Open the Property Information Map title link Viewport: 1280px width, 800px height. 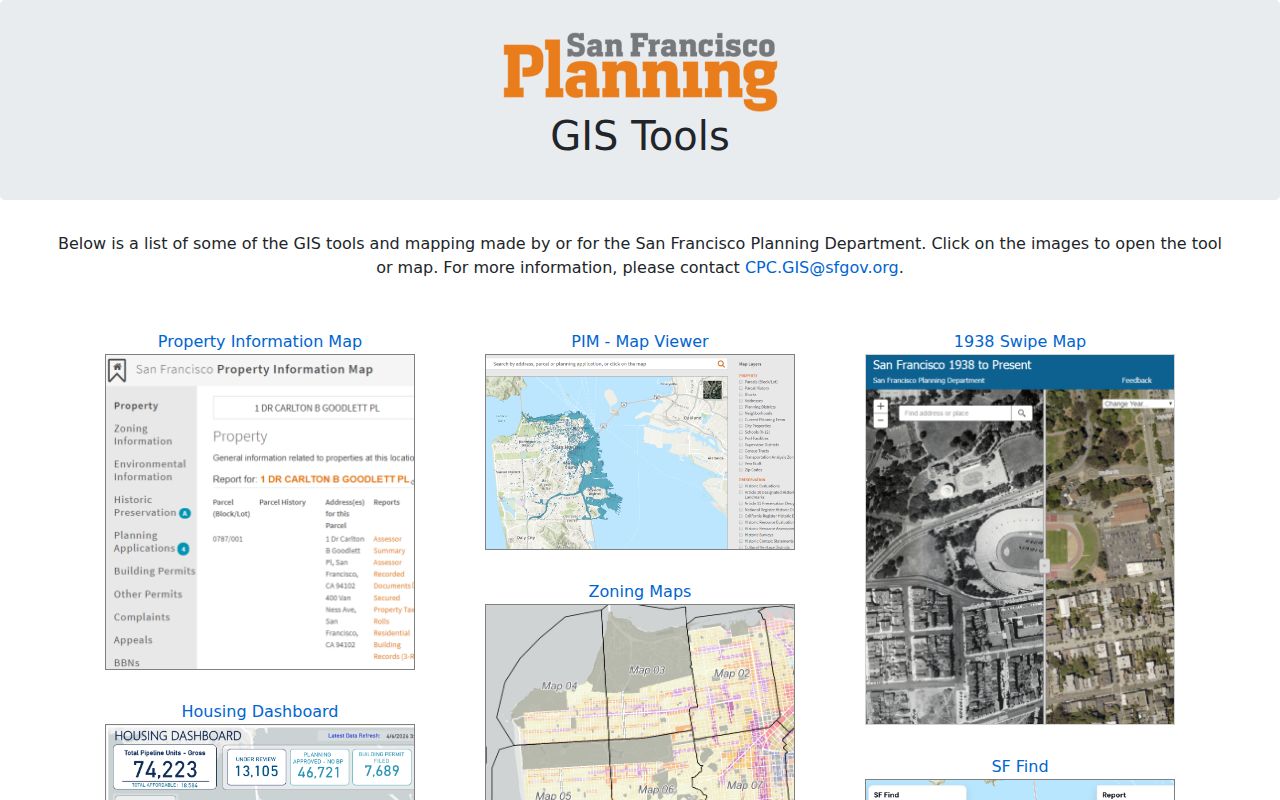pos(260,342)
